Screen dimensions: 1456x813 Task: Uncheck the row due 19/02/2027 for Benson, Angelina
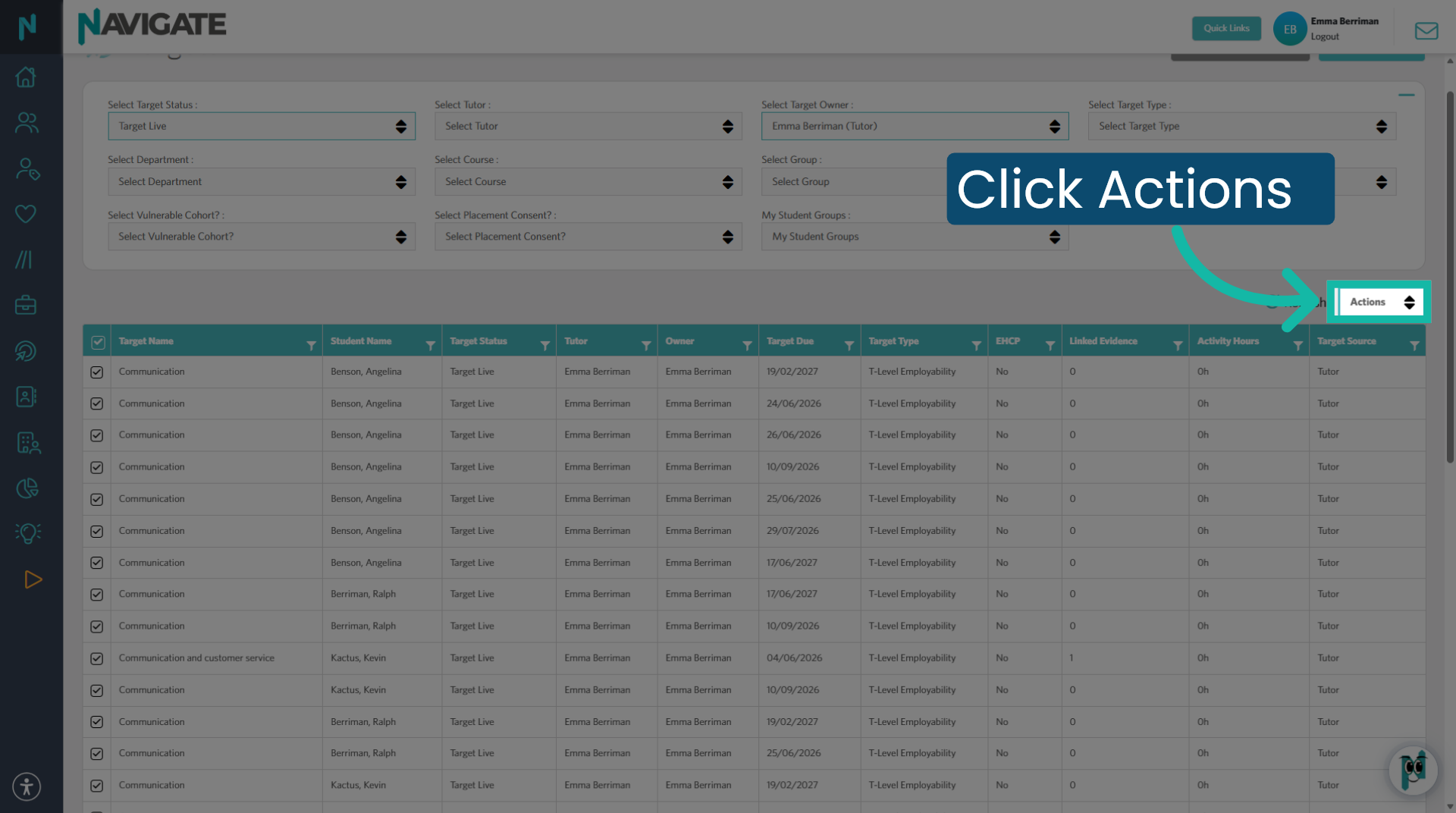[x=96, y=372]
